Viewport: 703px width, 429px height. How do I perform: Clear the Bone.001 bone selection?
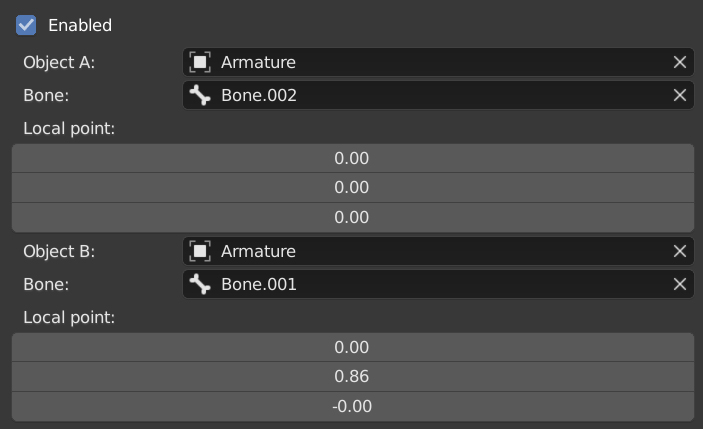(x=680, y=284)
